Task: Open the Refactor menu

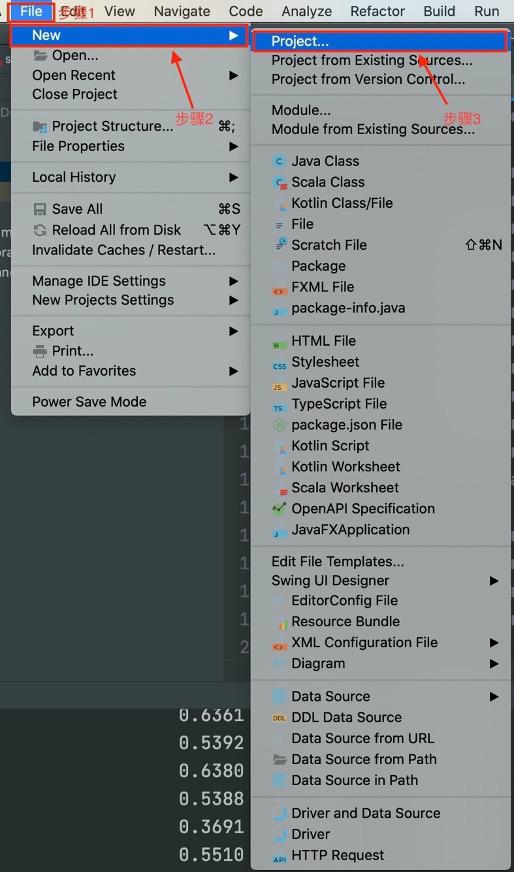Action: point(377,11)
